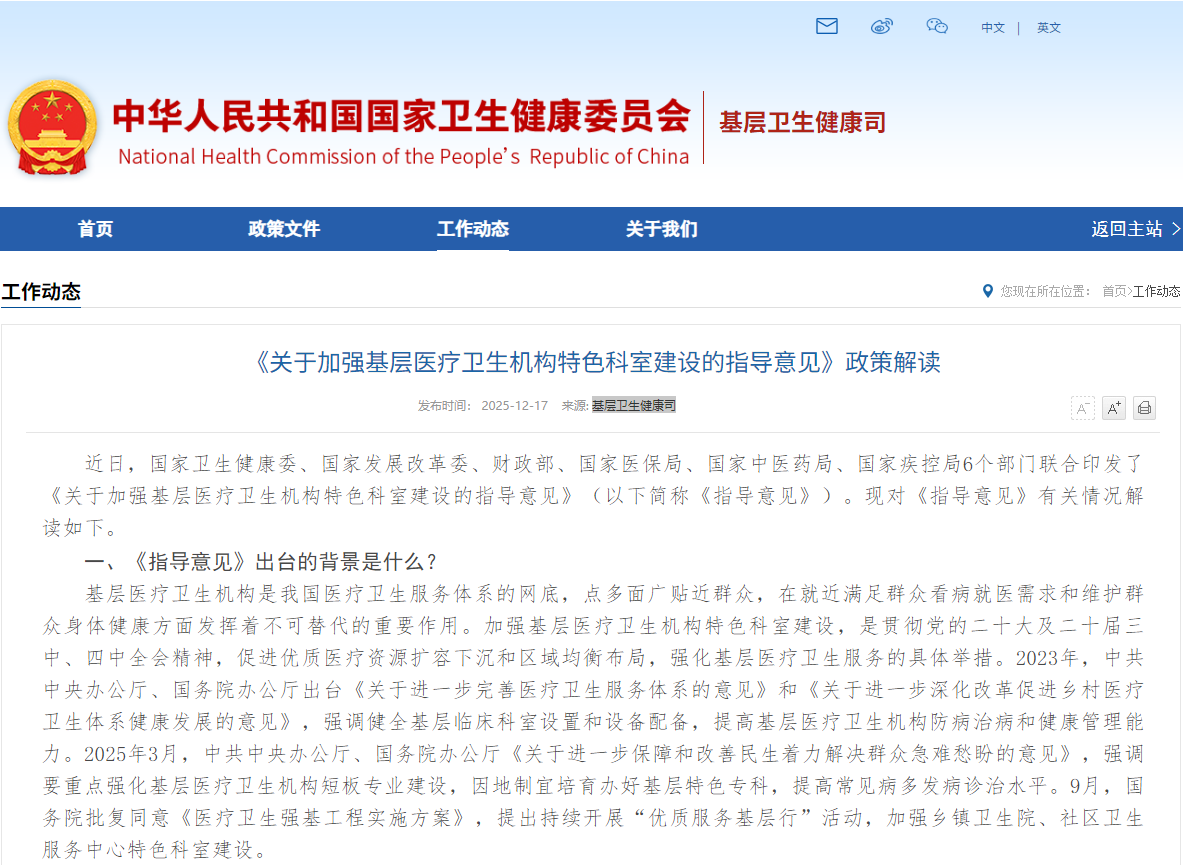Image resolution: width=1183 pixels, height=865 pixels.
Task: Click 首页 in the breadcrumb trail
Action: pos(1113,292)
